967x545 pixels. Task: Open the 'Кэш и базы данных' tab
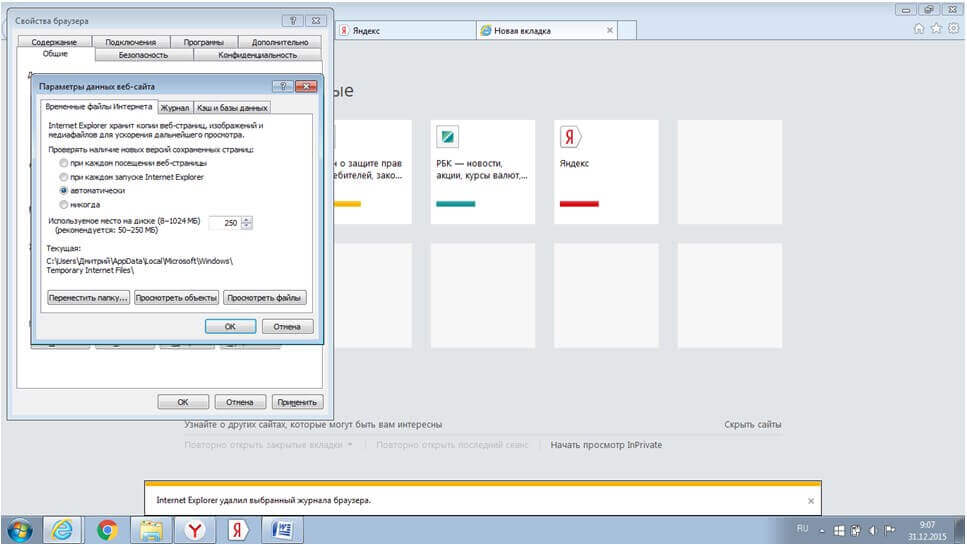(x=232, y=107)
